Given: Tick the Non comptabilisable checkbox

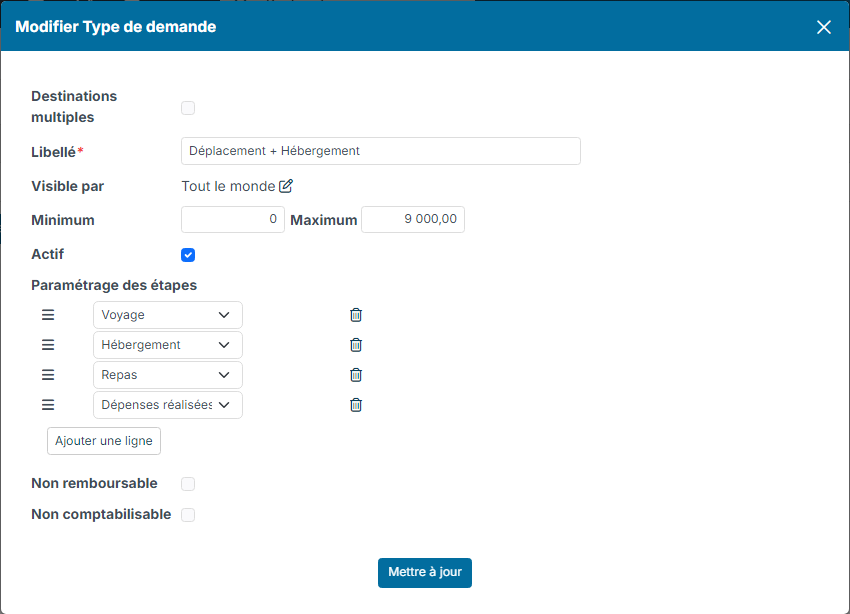Looking at the screenshot, I should (x=188, y=514).
